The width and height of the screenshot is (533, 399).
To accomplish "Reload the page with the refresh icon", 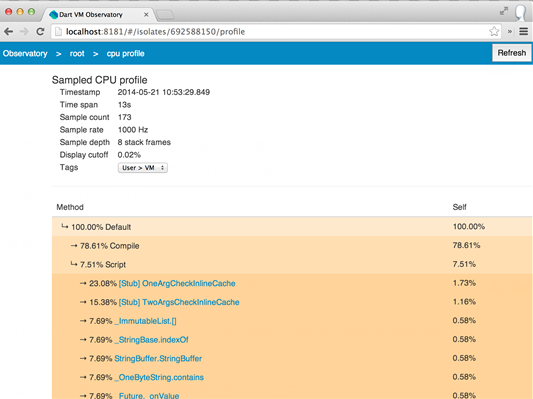I will 40,32.
